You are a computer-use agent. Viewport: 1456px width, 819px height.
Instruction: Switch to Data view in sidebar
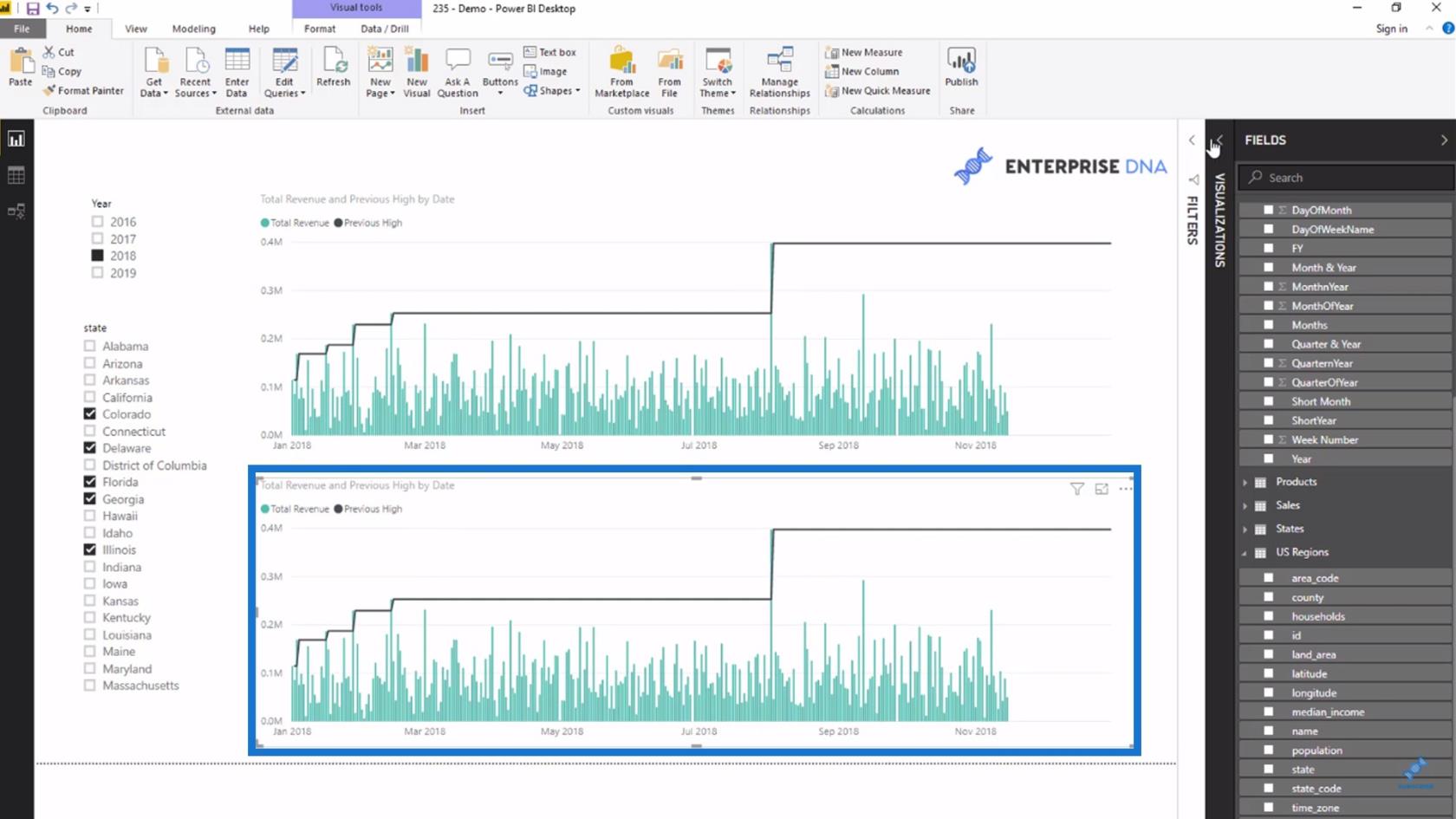click(x=16, y=175)
